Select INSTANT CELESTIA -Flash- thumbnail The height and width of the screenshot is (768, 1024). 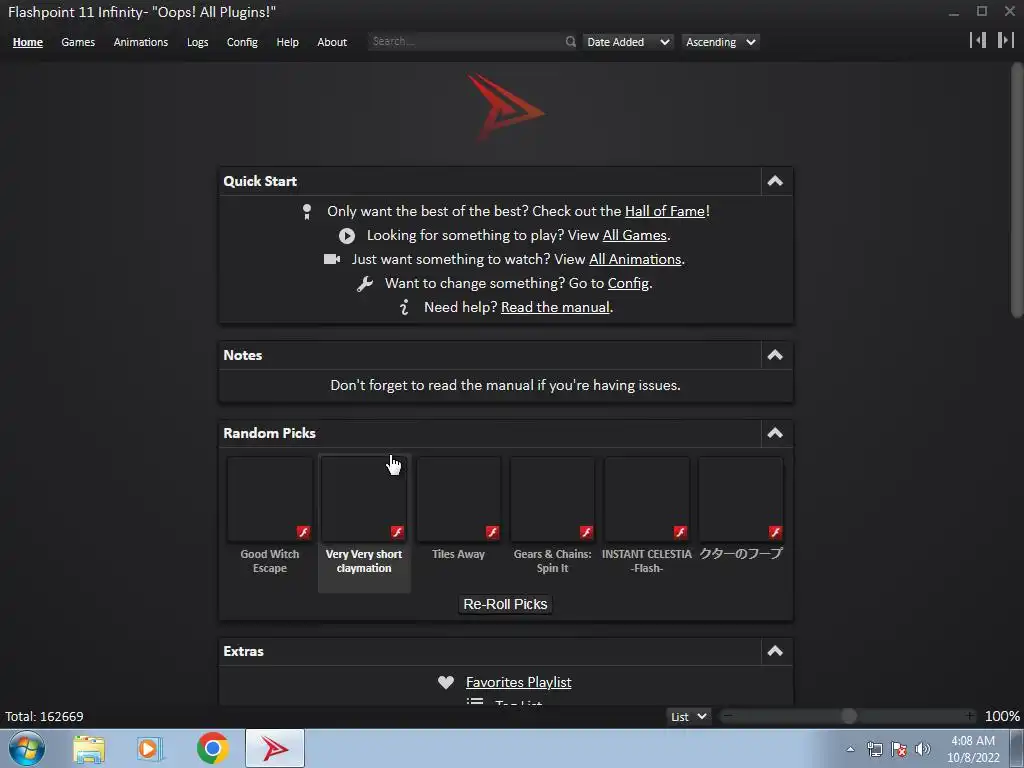pos(647,500)
